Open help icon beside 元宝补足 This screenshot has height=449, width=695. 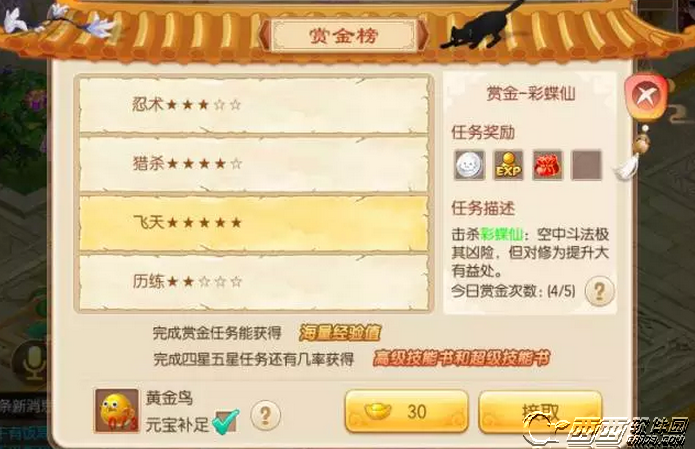pyautogui.click(x=265, y=415)
